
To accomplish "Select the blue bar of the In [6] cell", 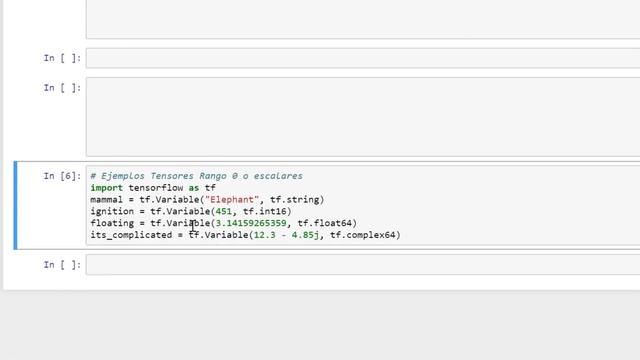I will (x=16, y=205).
